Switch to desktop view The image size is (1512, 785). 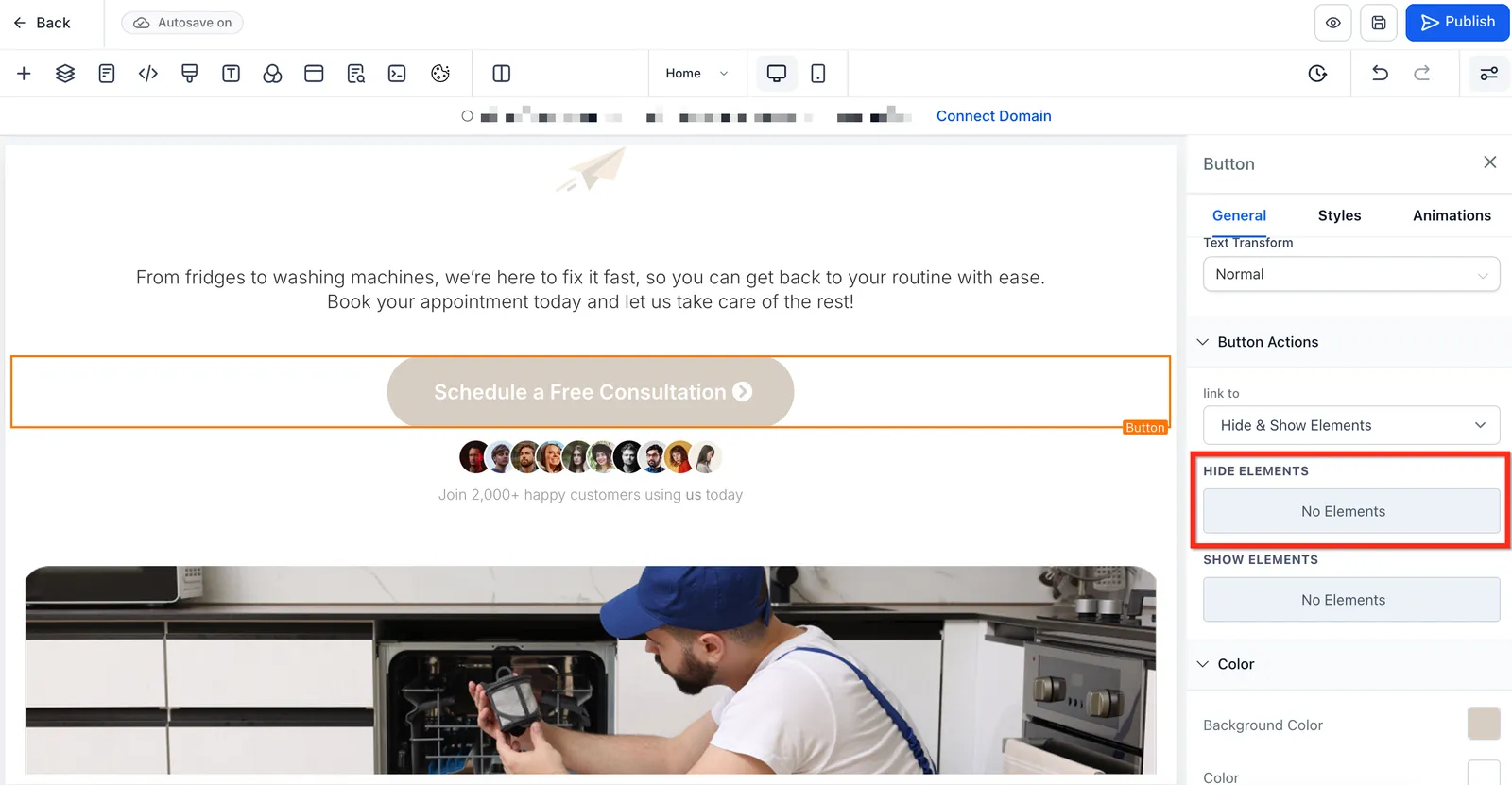[x=777, y=74]
